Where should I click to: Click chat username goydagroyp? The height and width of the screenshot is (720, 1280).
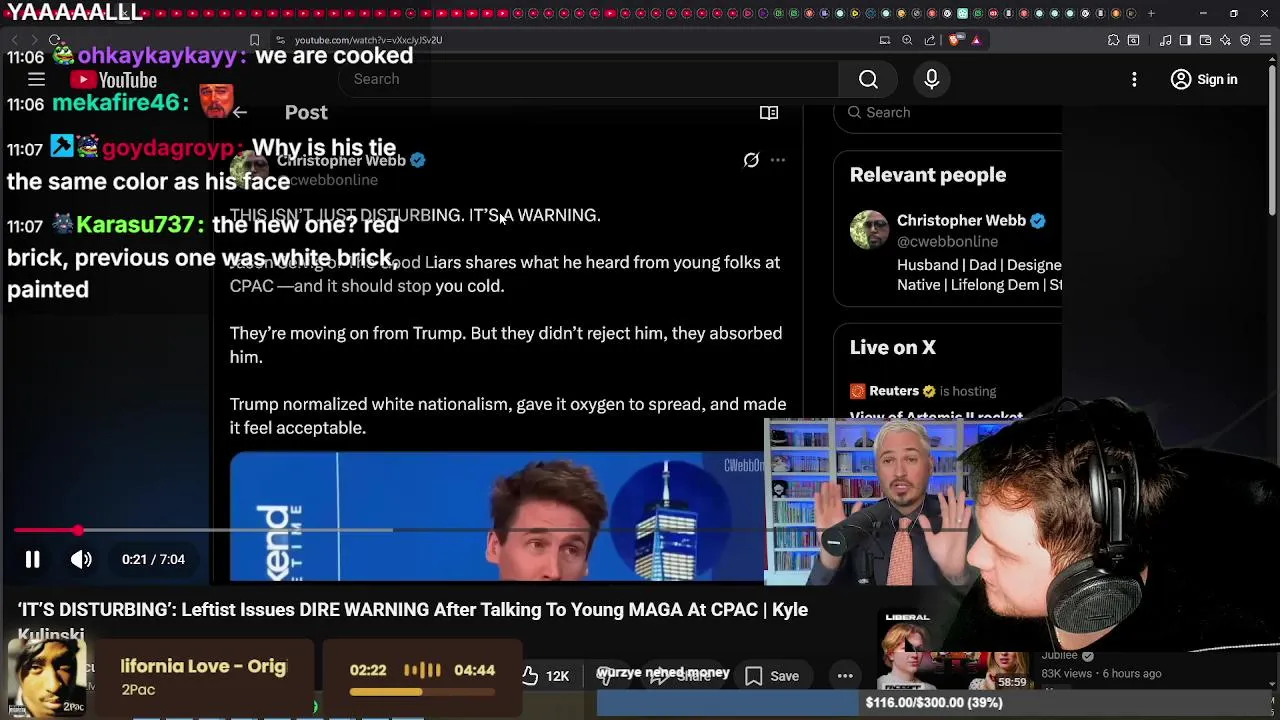[168, 149]
